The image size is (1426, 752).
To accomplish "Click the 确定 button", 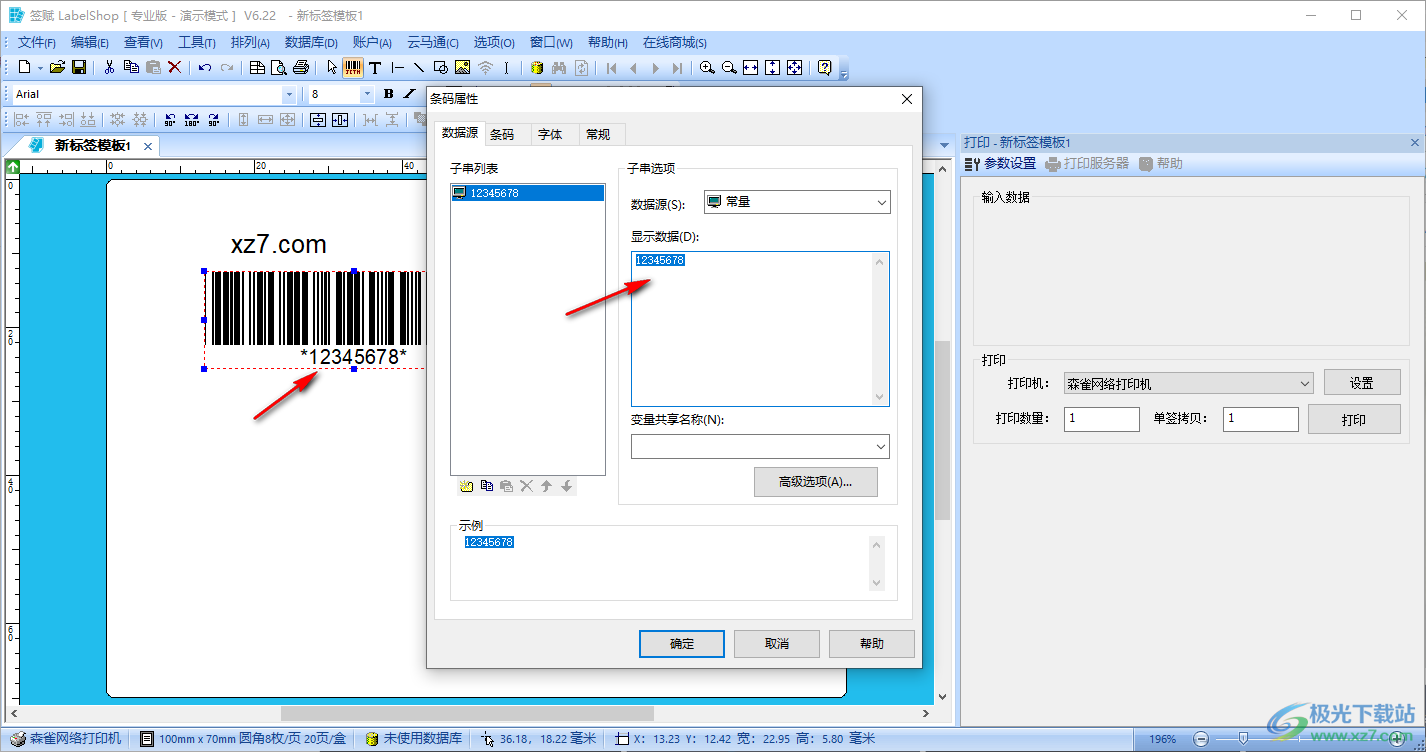I will (682, 643).
